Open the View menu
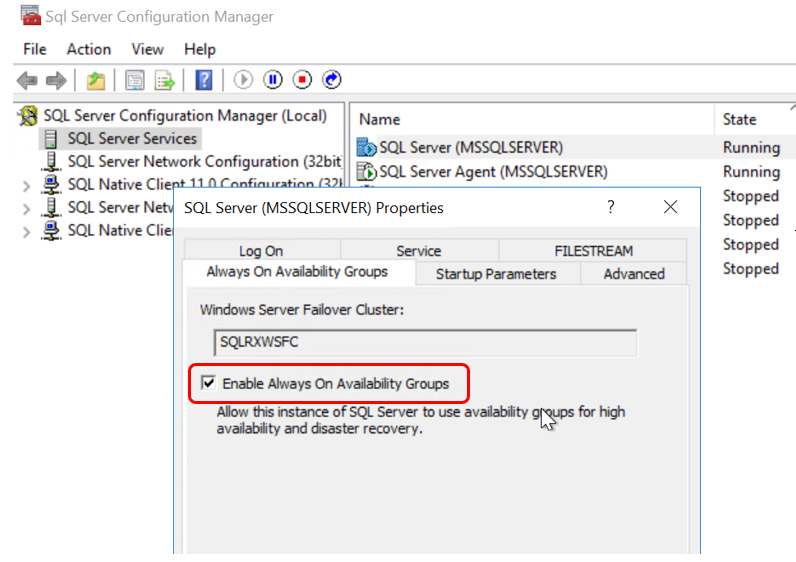 (x=147, y=49)
